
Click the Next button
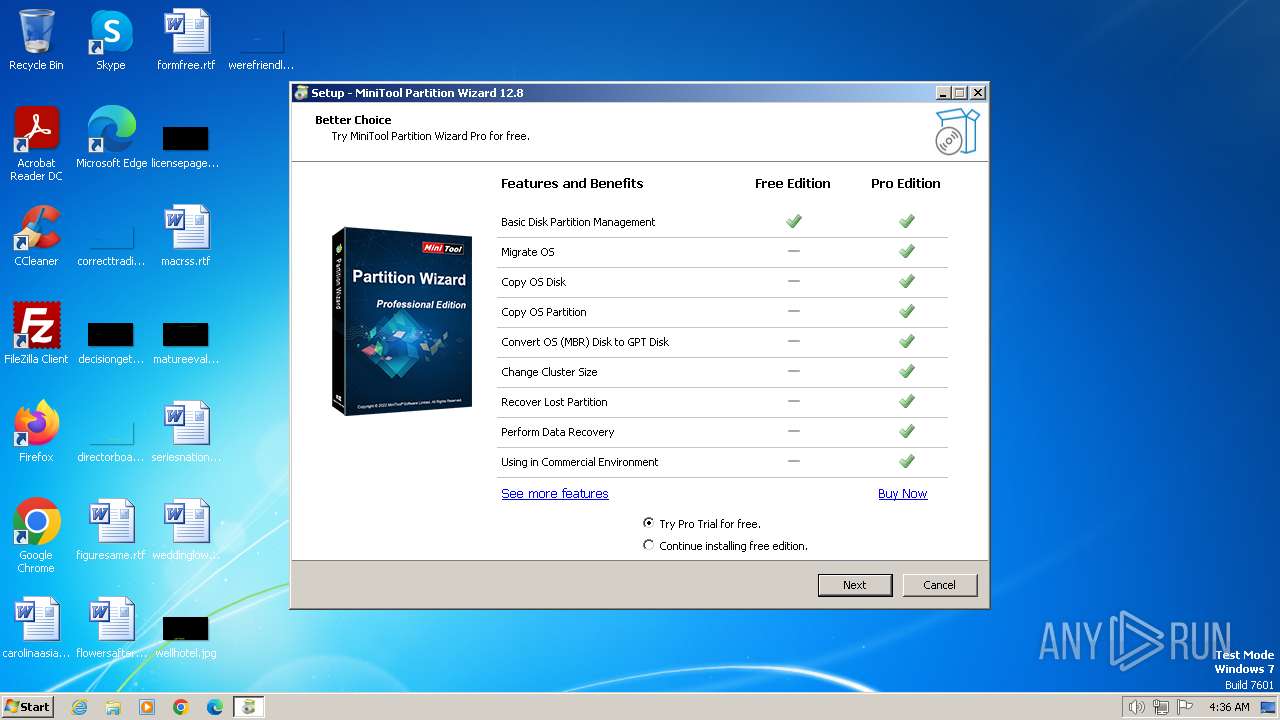click(x=855, y=585)
